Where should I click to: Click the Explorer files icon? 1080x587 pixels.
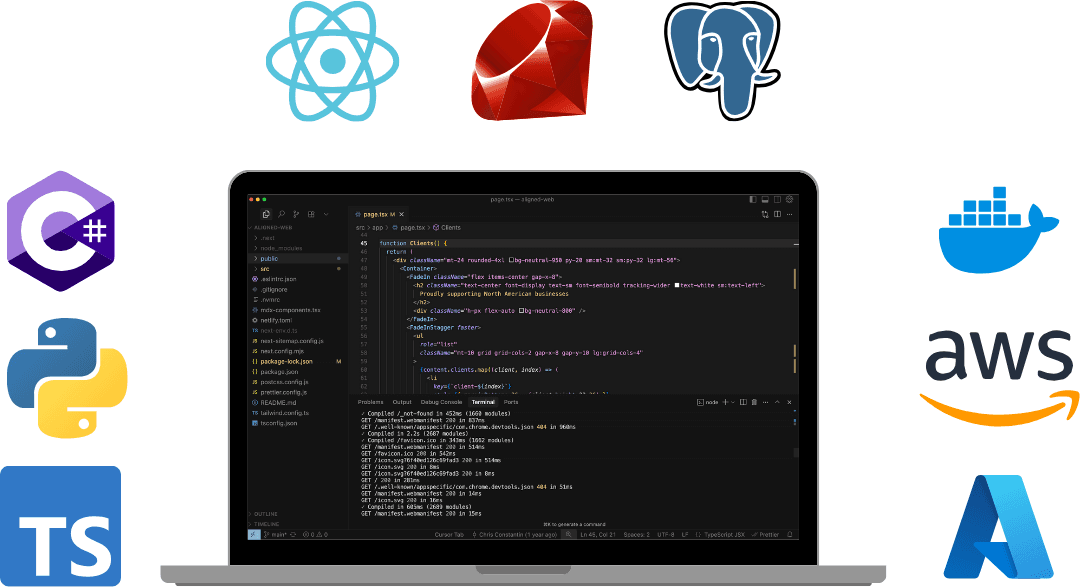(x=266, y=214)
